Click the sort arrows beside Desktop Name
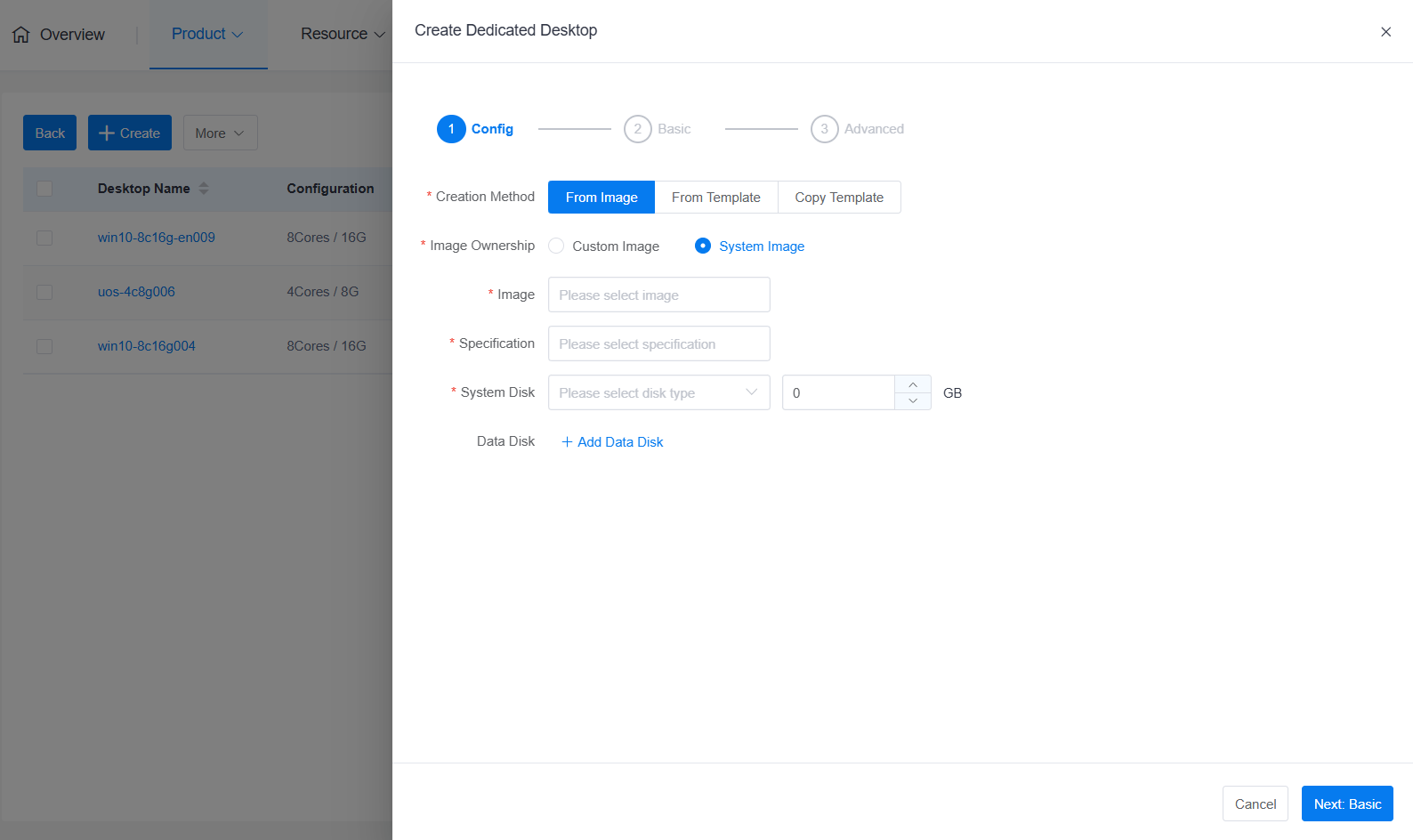1413x840 pixels. 204,189
